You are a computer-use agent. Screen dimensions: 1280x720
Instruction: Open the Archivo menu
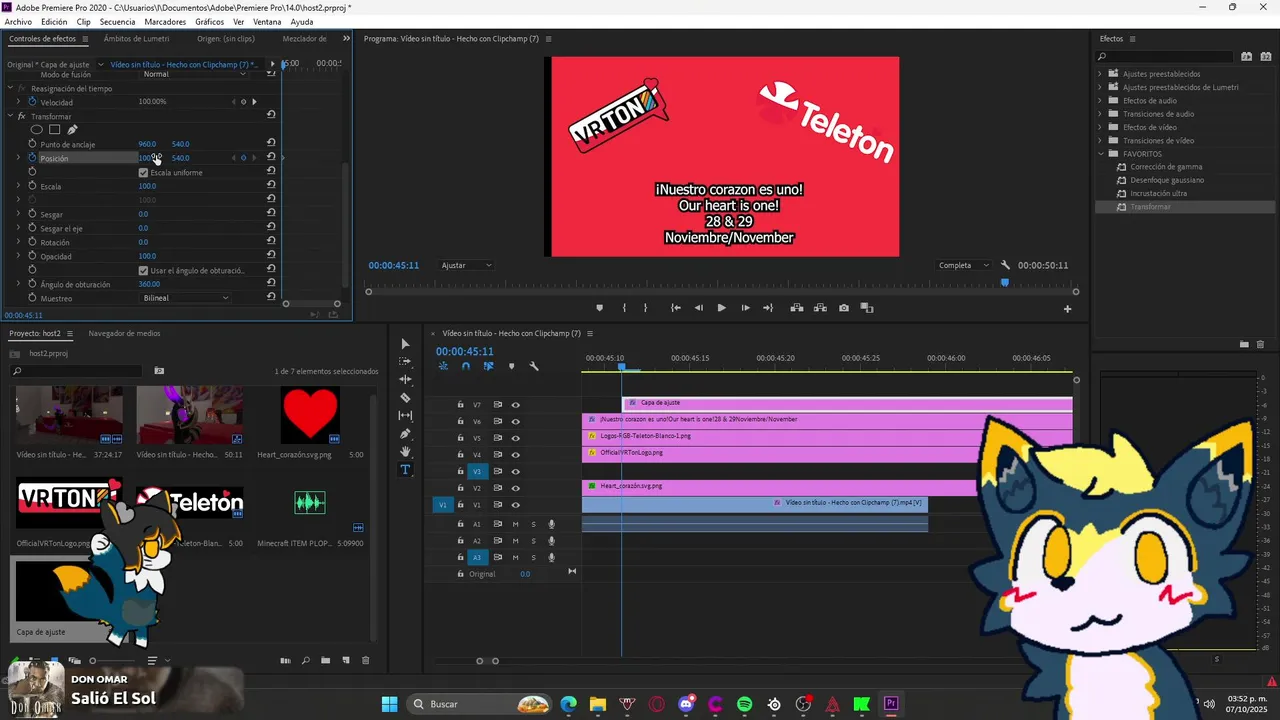pyautogui.click(x=18, y=21)
